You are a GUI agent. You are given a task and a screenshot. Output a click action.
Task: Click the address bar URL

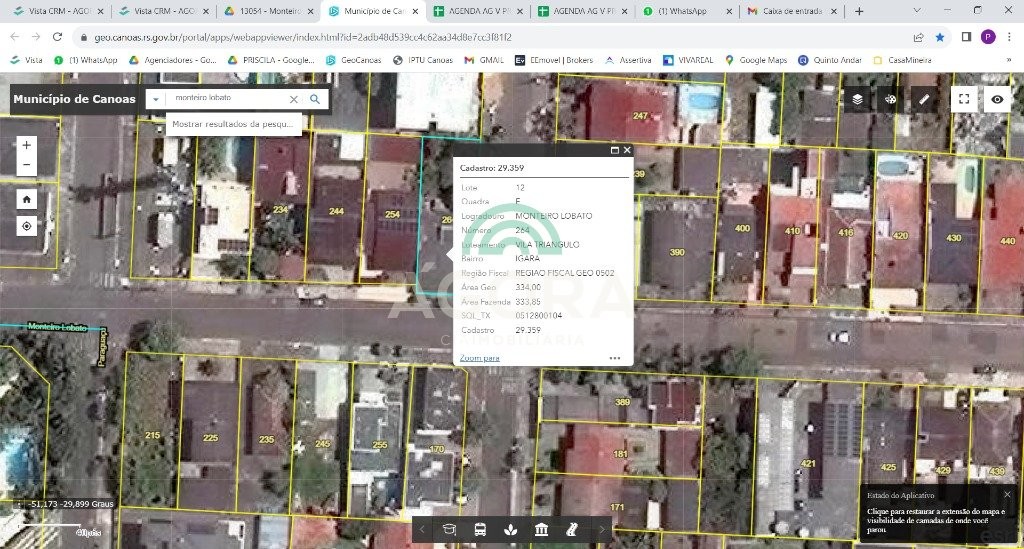(x=303, y=37)
